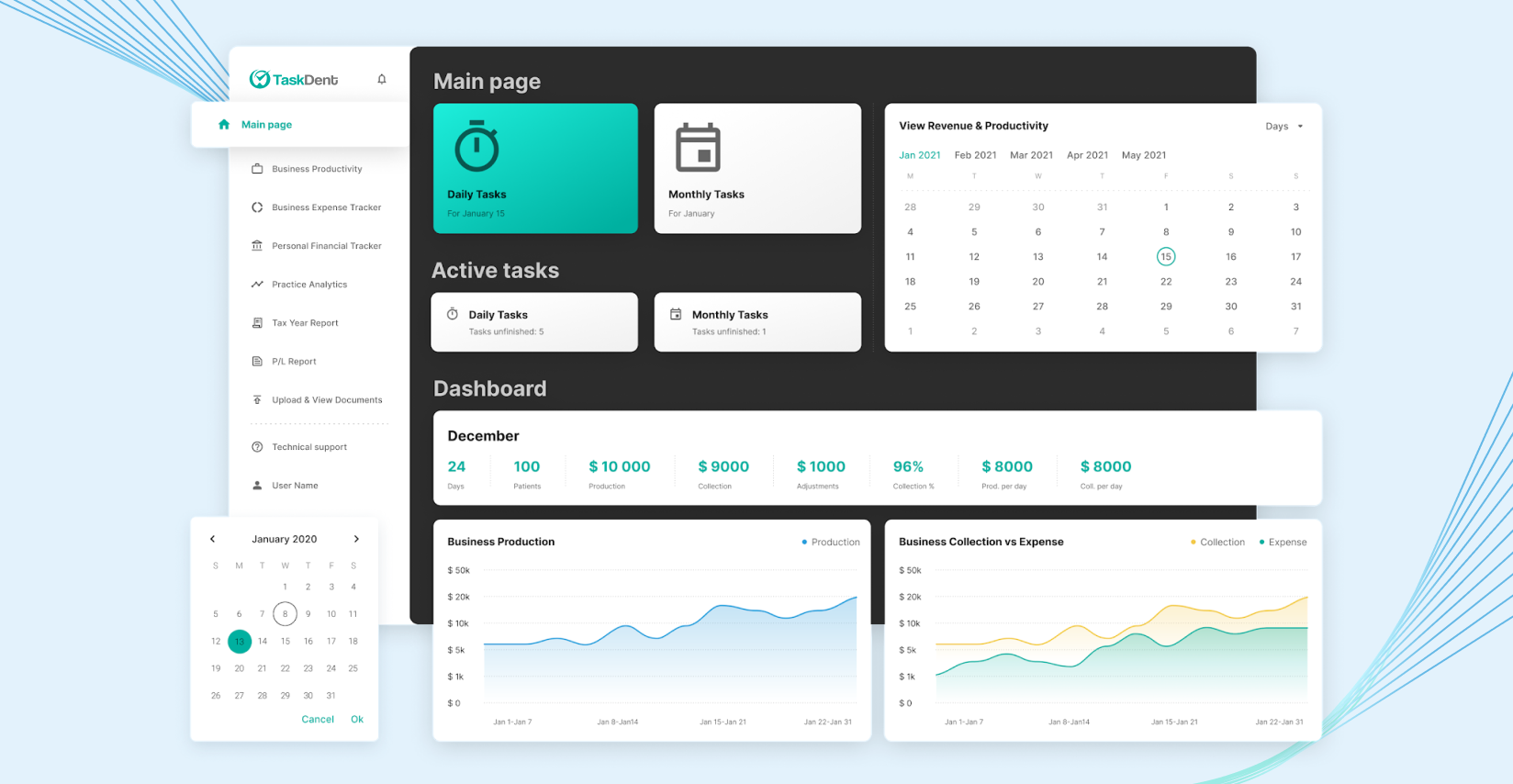Screen dimensions: 1513x784
Task: Confirm date picker with Ok
Action: (x=357, y=720)
